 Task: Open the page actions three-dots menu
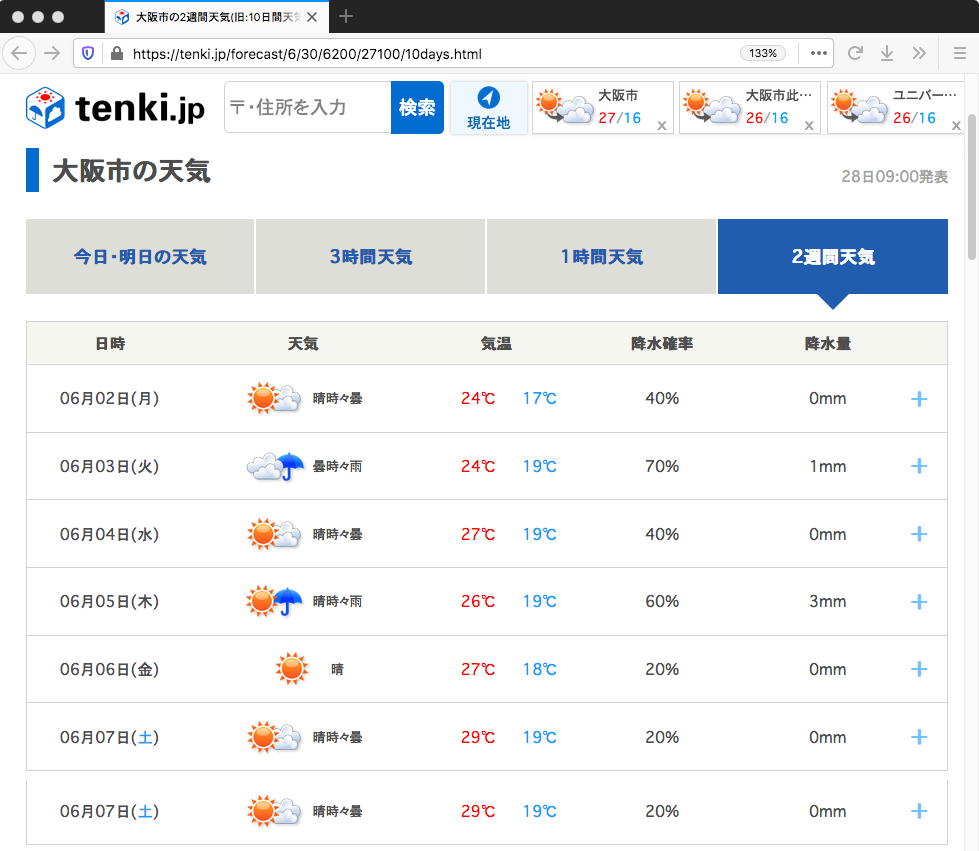click(x=819, y=53)
